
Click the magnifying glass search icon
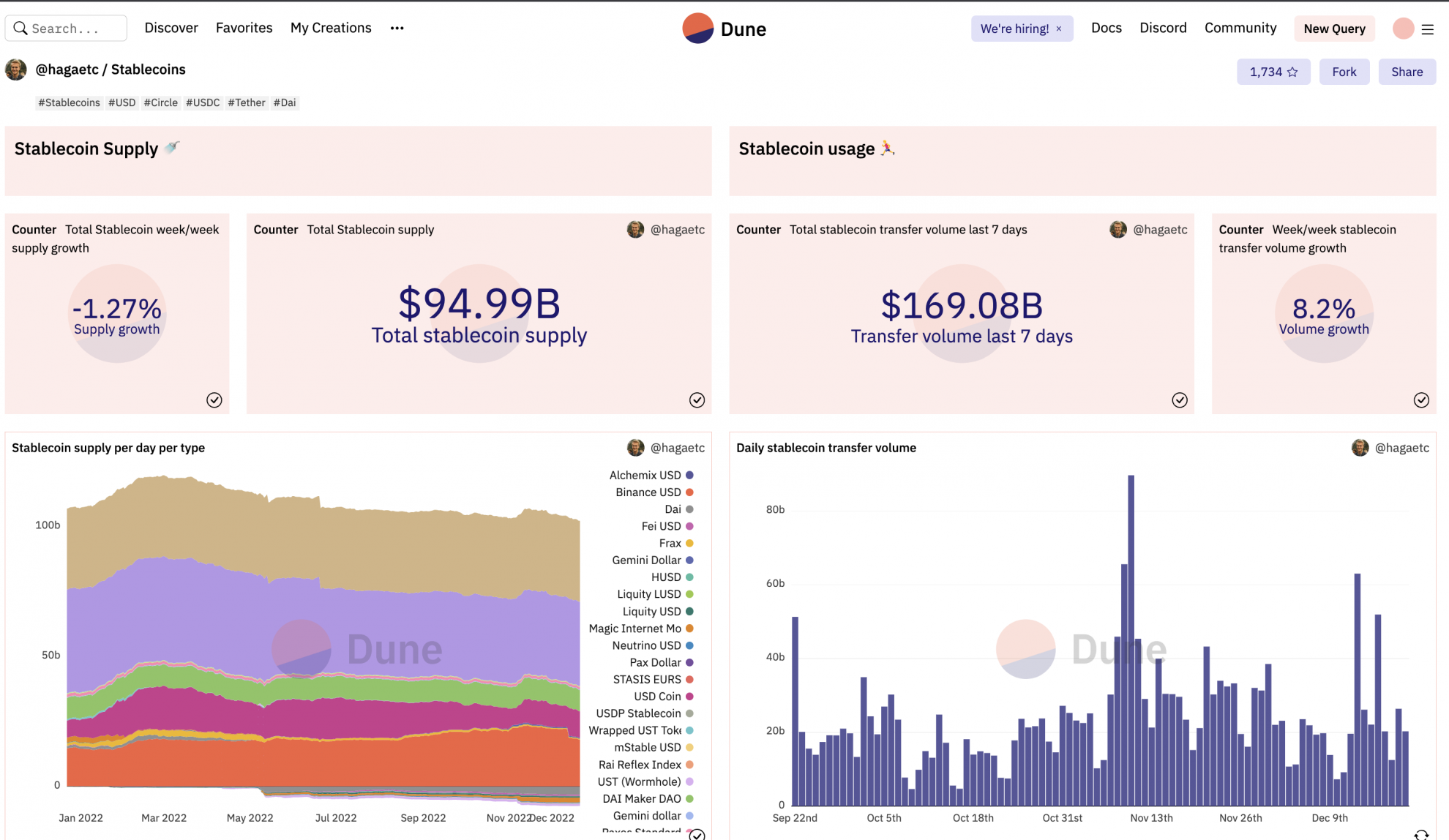[20, 28]
